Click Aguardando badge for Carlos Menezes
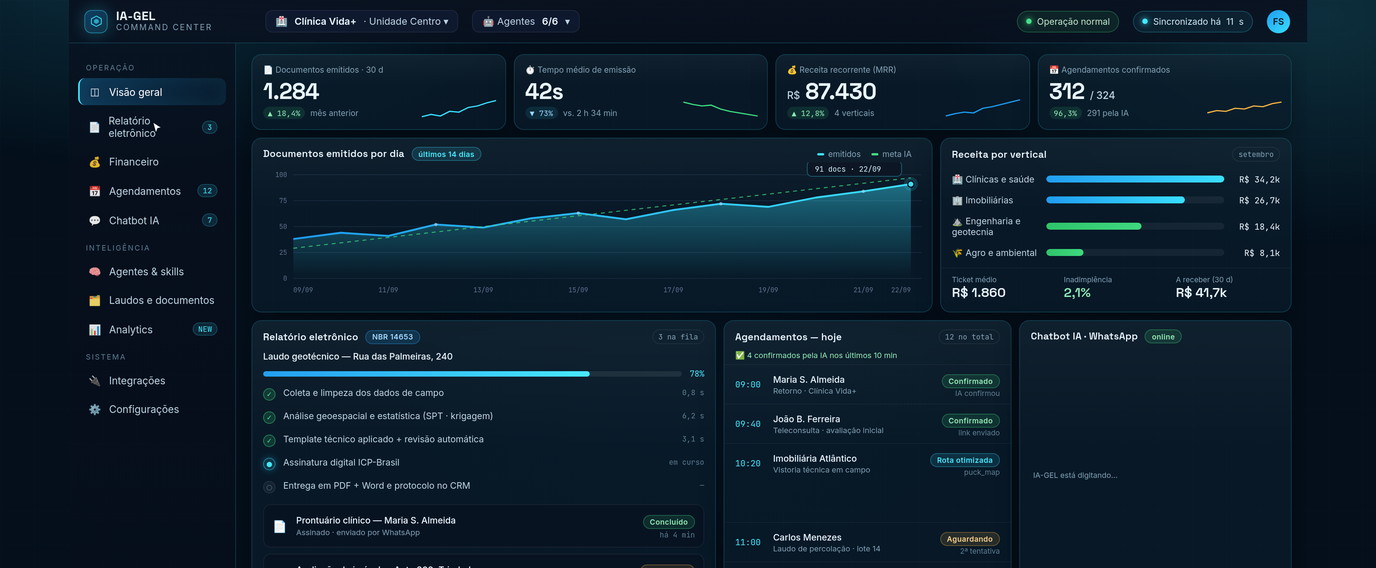This screenshot has height=568, width=1376. tap(970, 539)
